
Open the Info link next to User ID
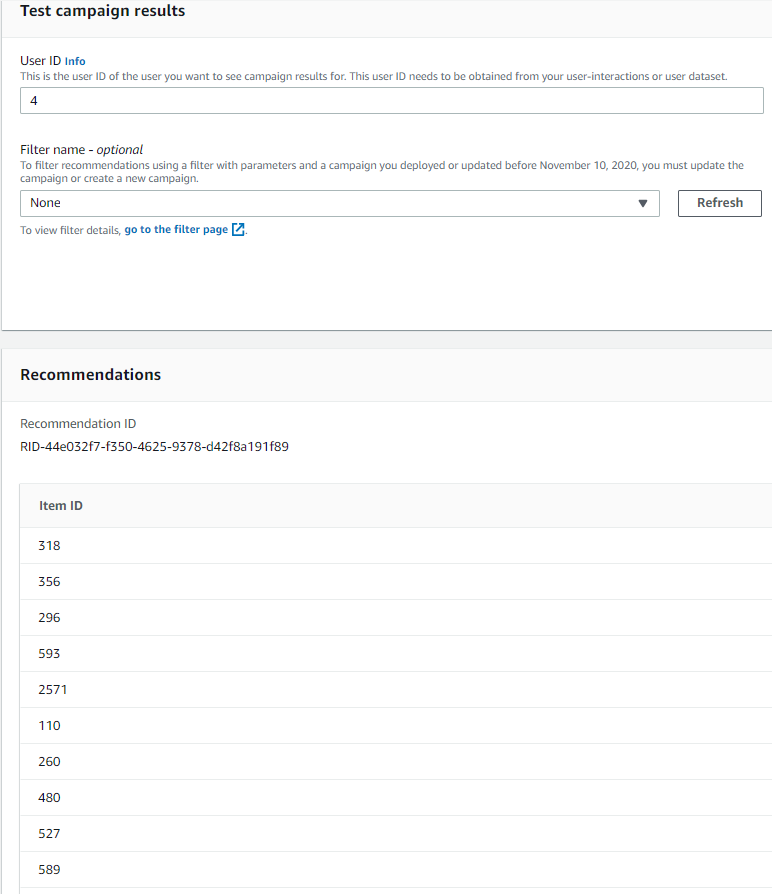point(75,61)
